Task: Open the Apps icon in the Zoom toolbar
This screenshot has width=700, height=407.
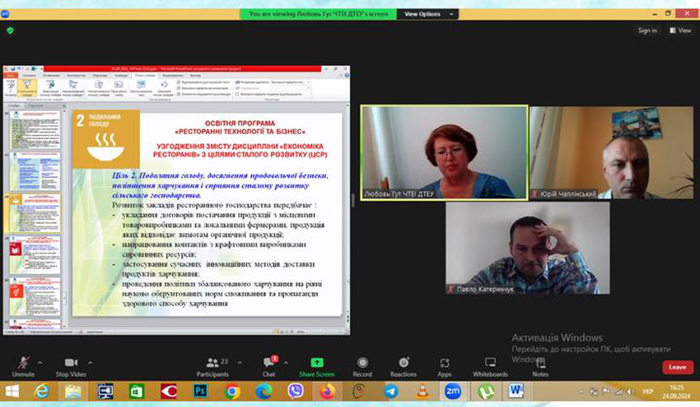Action: 444,361
